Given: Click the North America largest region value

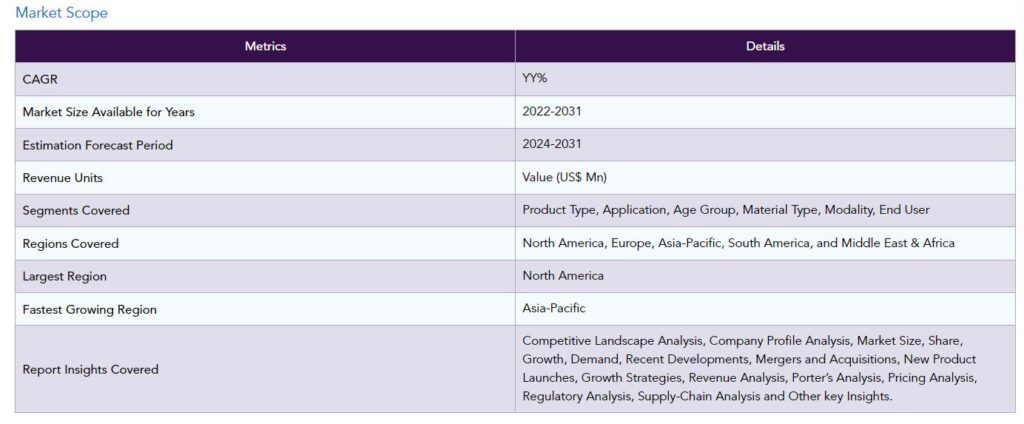Looking at the screenshot, I should pyautogui.click(x=563, y=276).
